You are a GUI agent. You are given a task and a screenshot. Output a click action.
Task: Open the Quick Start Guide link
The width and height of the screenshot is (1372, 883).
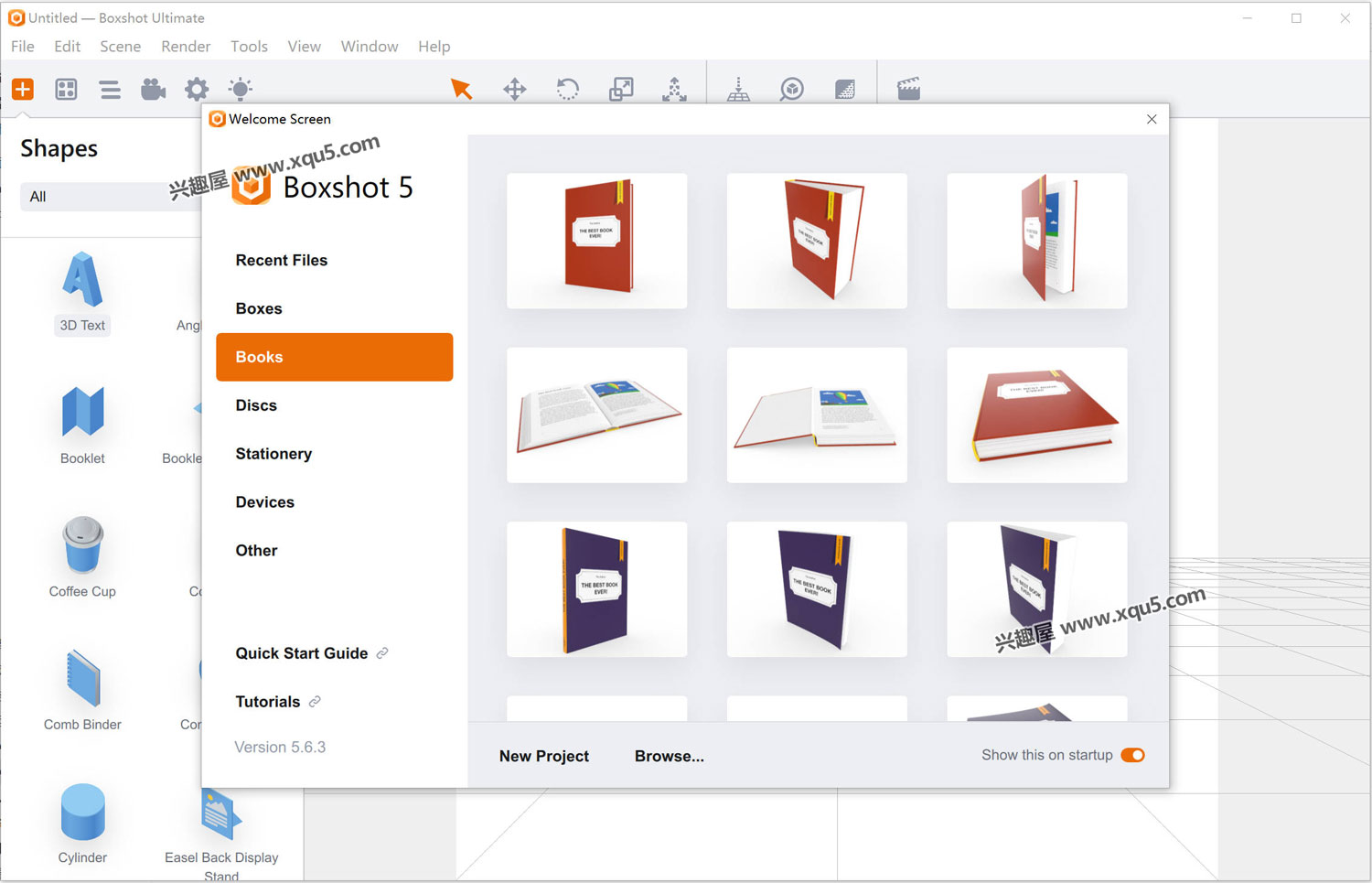[x=312, y=653]
